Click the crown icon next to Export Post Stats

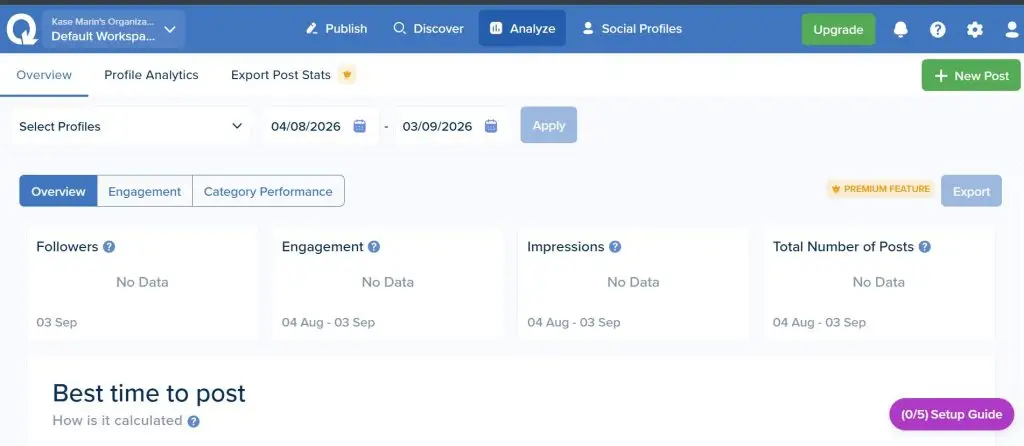click(x=347, y=75)
